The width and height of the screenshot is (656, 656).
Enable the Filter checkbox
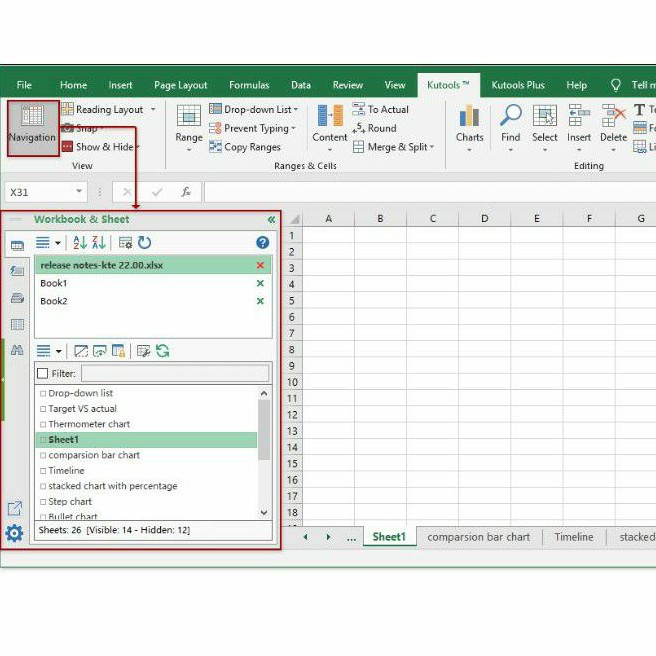42,373
